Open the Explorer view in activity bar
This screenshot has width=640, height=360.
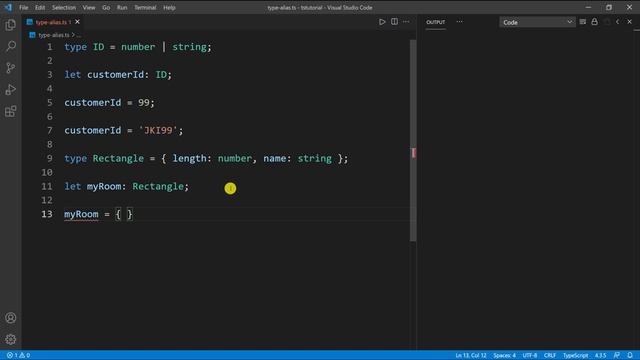coord(11,25)
